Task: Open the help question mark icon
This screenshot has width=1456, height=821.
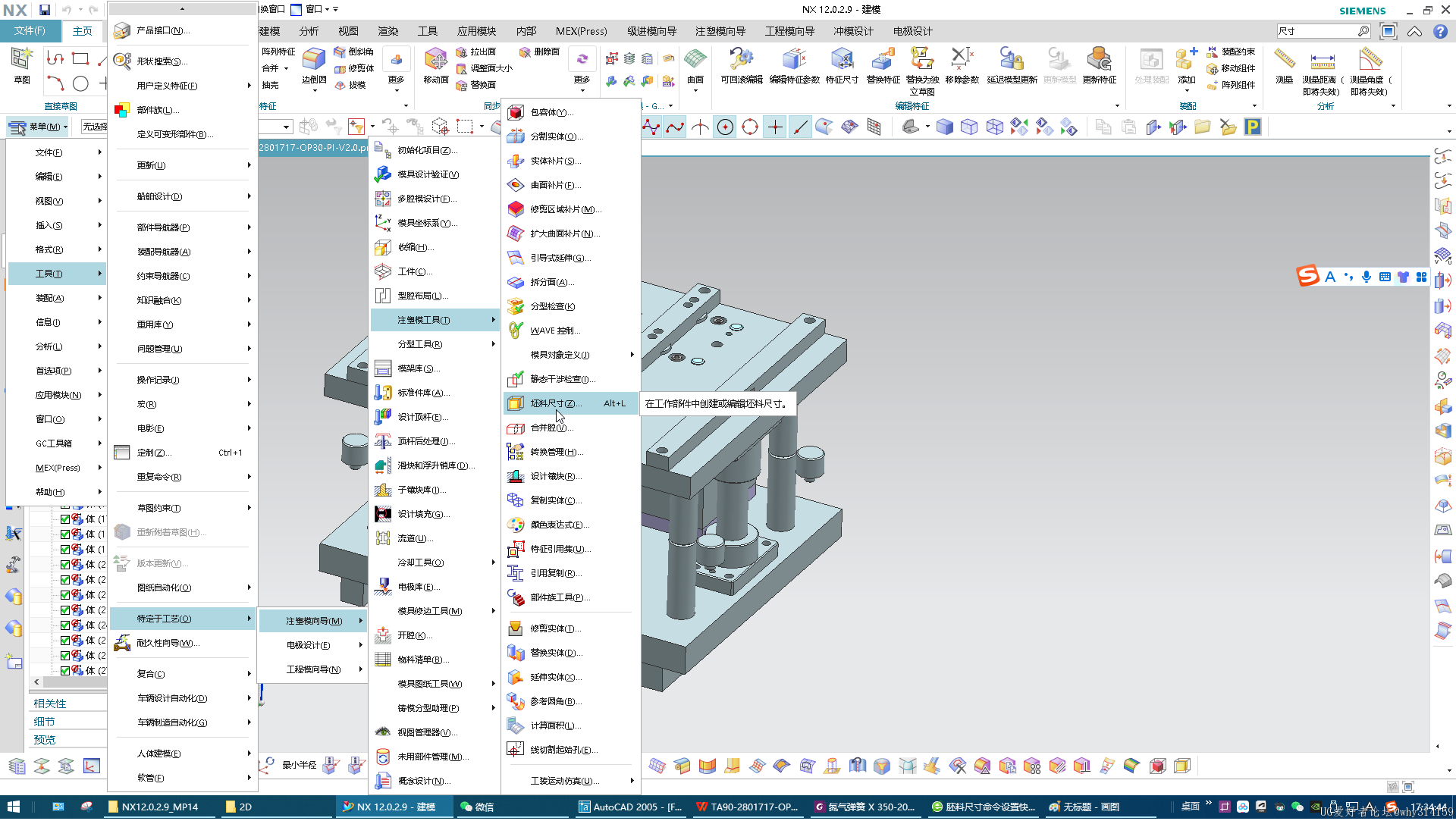Action: [1440, 31]
